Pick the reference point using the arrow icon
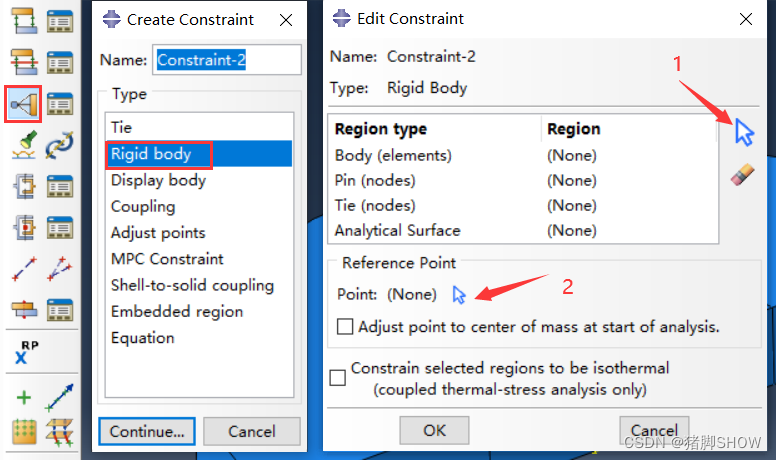Image resolution: width=776 pixels, height=460 pixels. [459, 294]
